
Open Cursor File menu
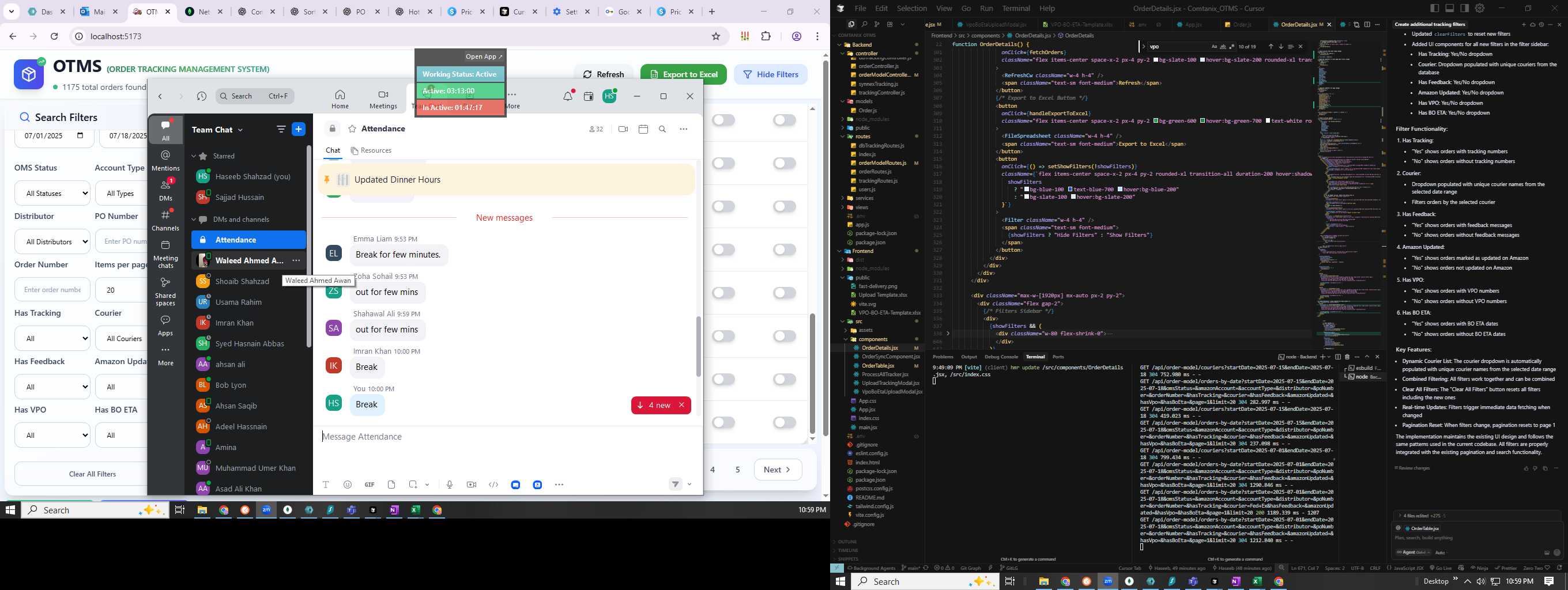pyautogui.click(x=860, y=8)
